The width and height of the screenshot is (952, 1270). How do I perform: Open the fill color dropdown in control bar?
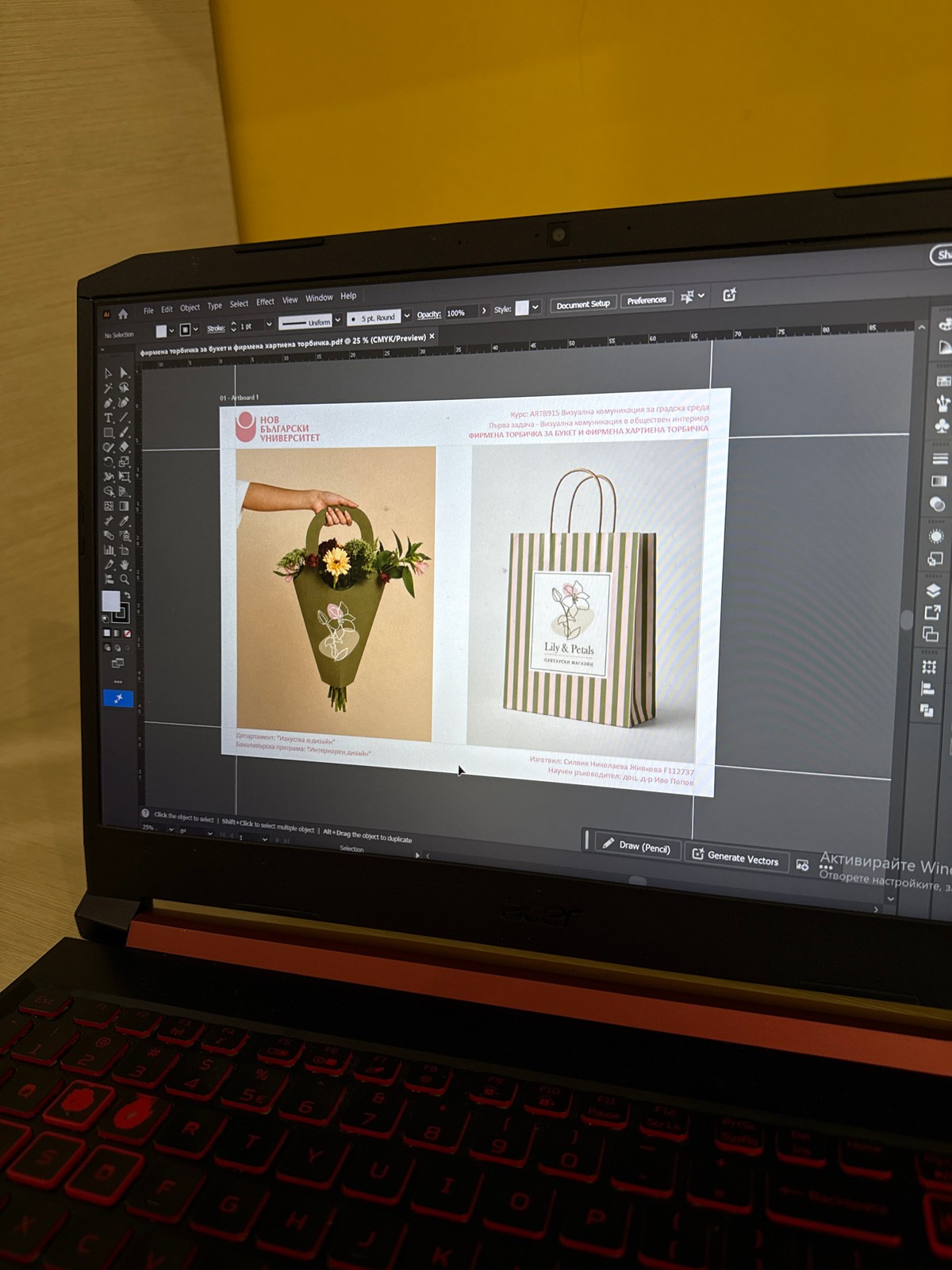tap(171, 331)
